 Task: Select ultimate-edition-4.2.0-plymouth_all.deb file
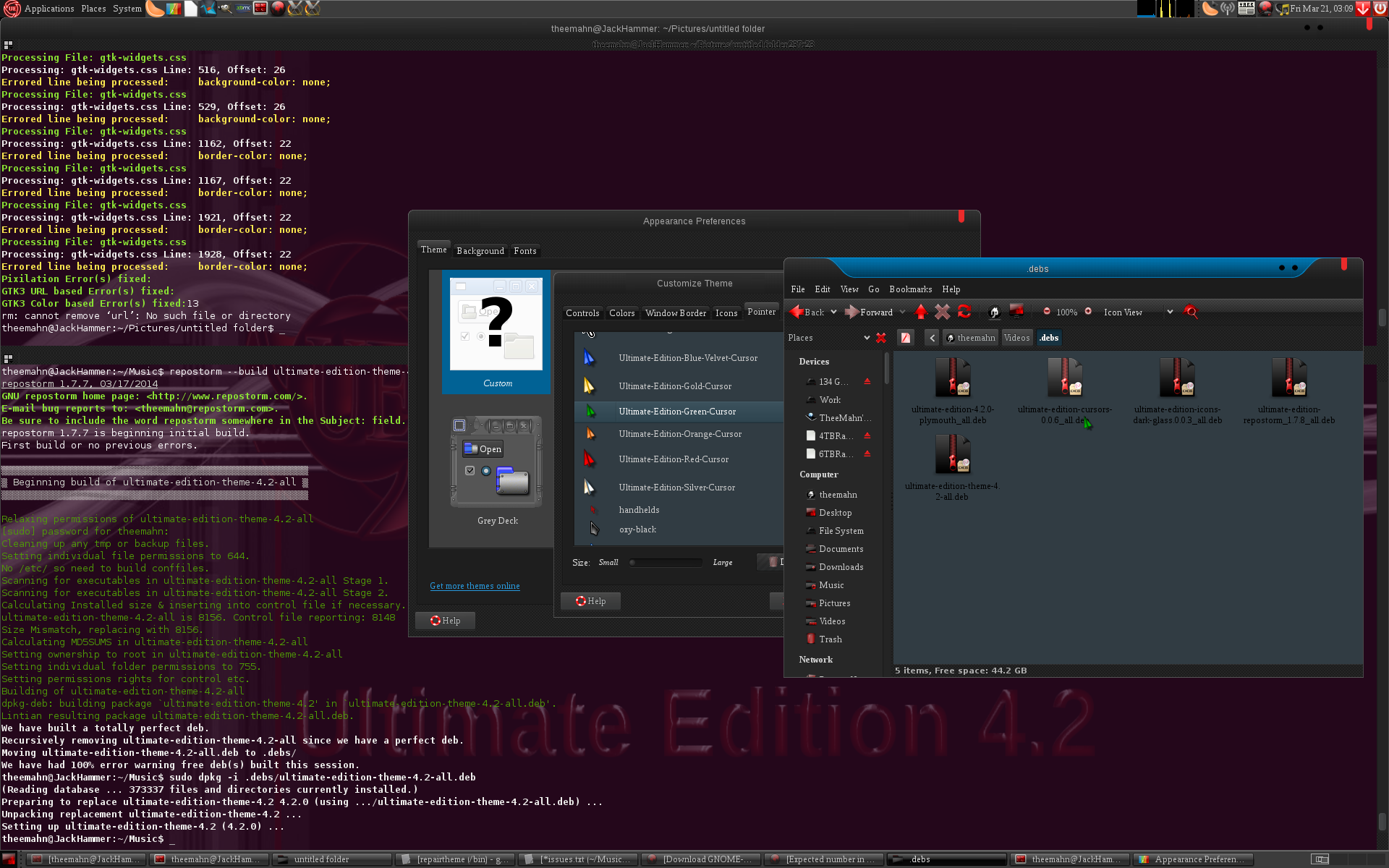tap(953, 391)
